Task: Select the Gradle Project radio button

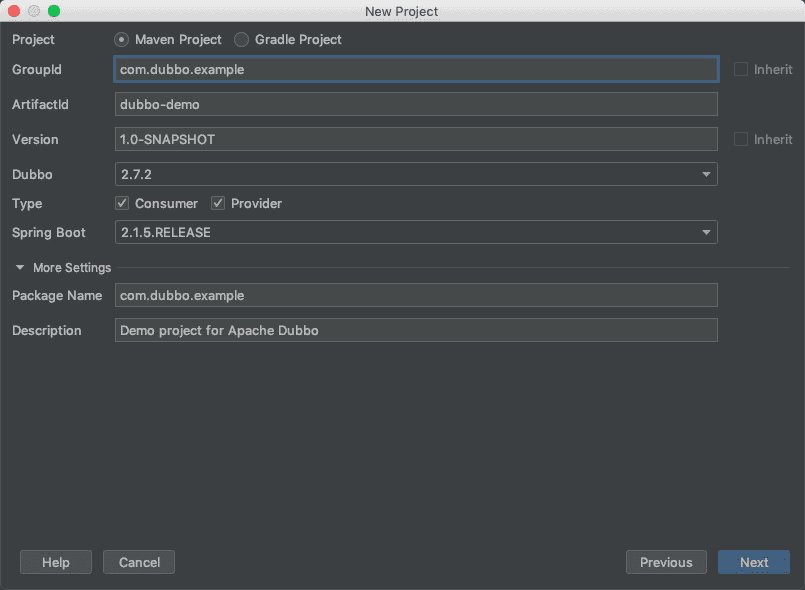Action: pos(241,40)
